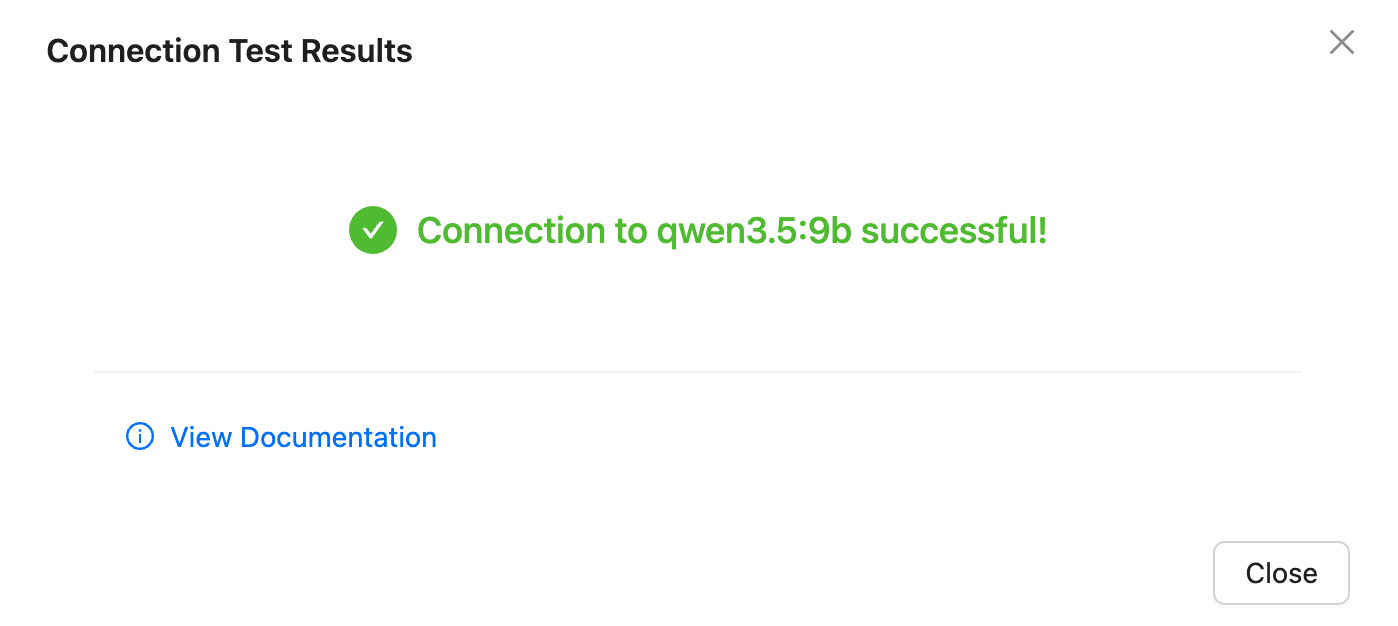Click the View Documentation text label

pos(303,437)
